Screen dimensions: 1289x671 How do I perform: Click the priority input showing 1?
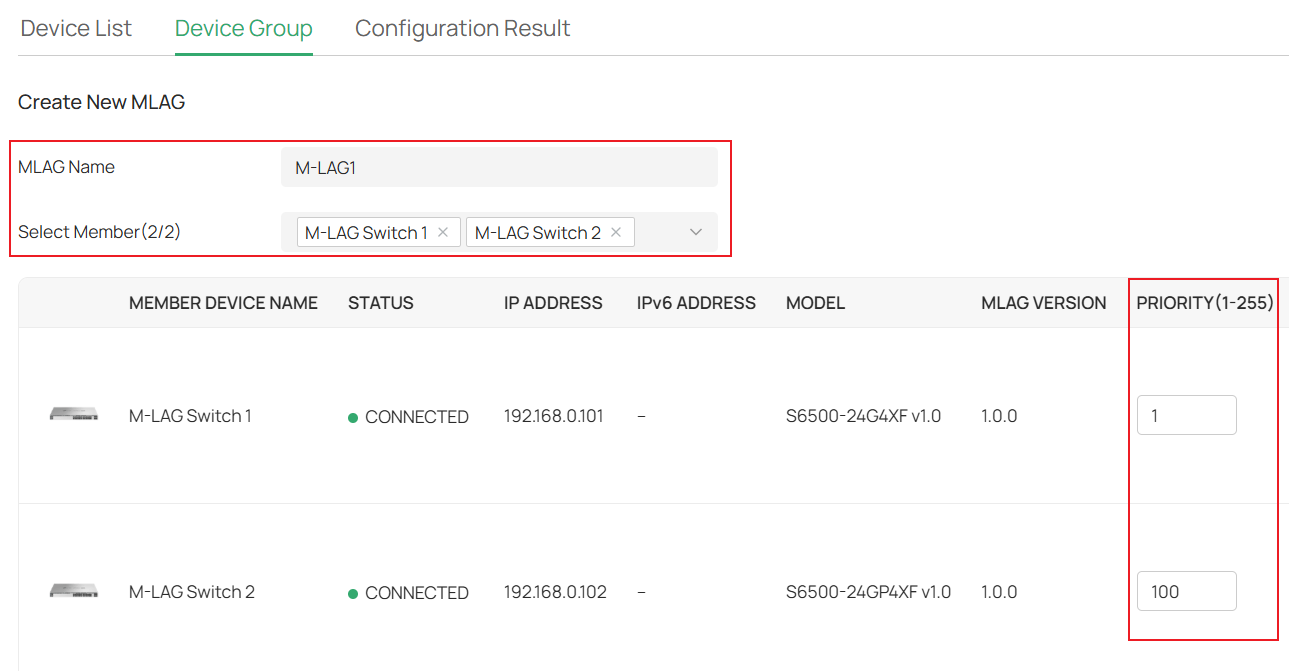click(1186, 414)
